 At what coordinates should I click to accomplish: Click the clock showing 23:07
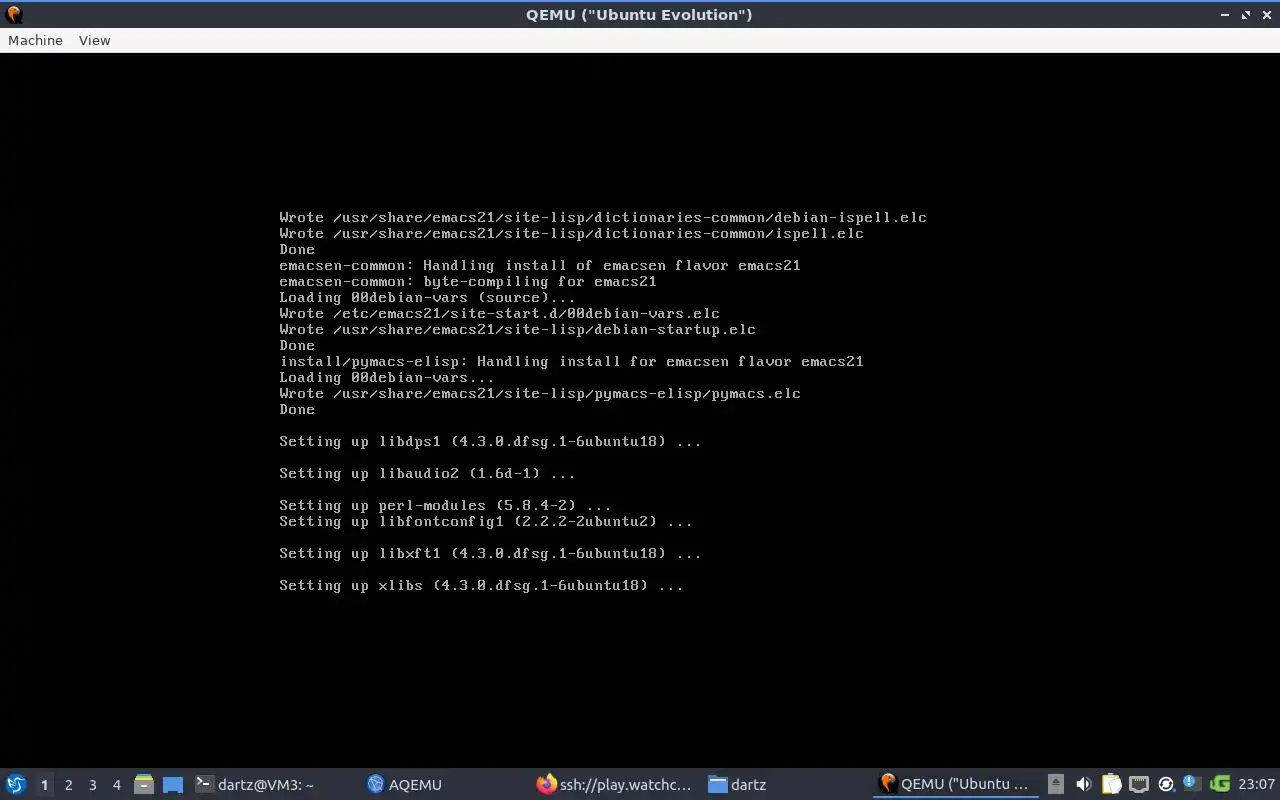click(1256, 784)
